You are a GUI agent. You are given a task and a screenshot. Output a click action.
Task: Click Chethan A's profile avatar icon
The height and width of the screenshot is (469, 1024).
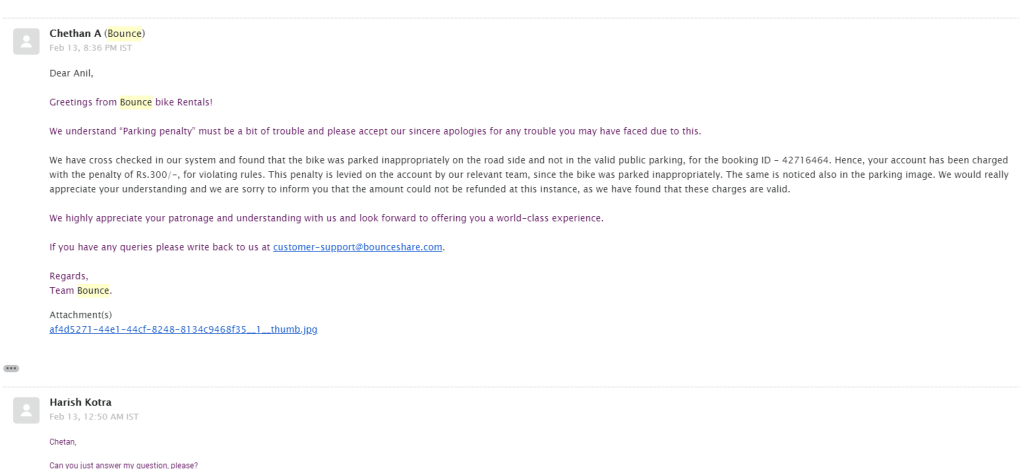[26, 42]
